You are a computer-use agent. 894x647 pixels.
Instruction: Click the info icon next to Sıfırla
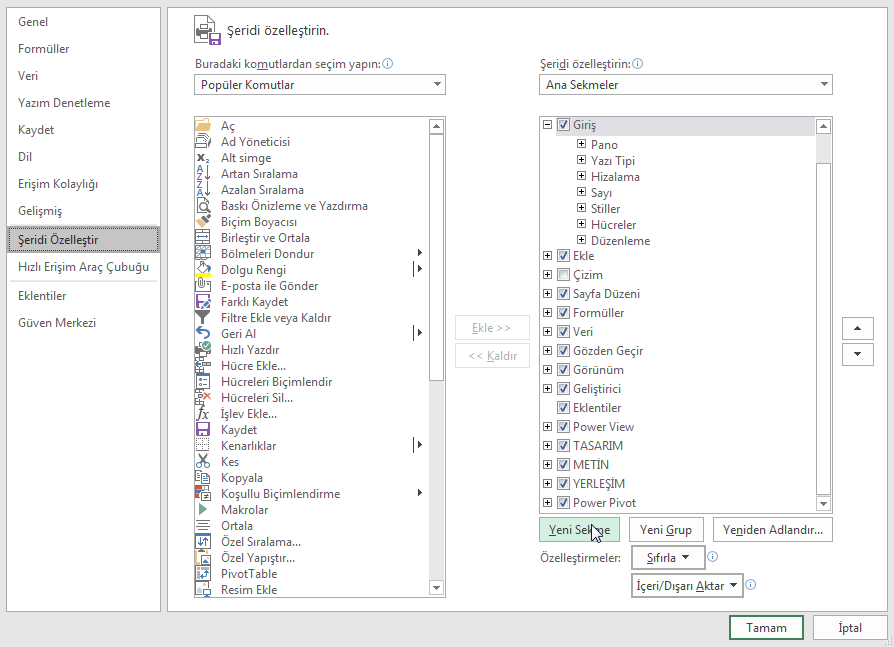point(713,557)
